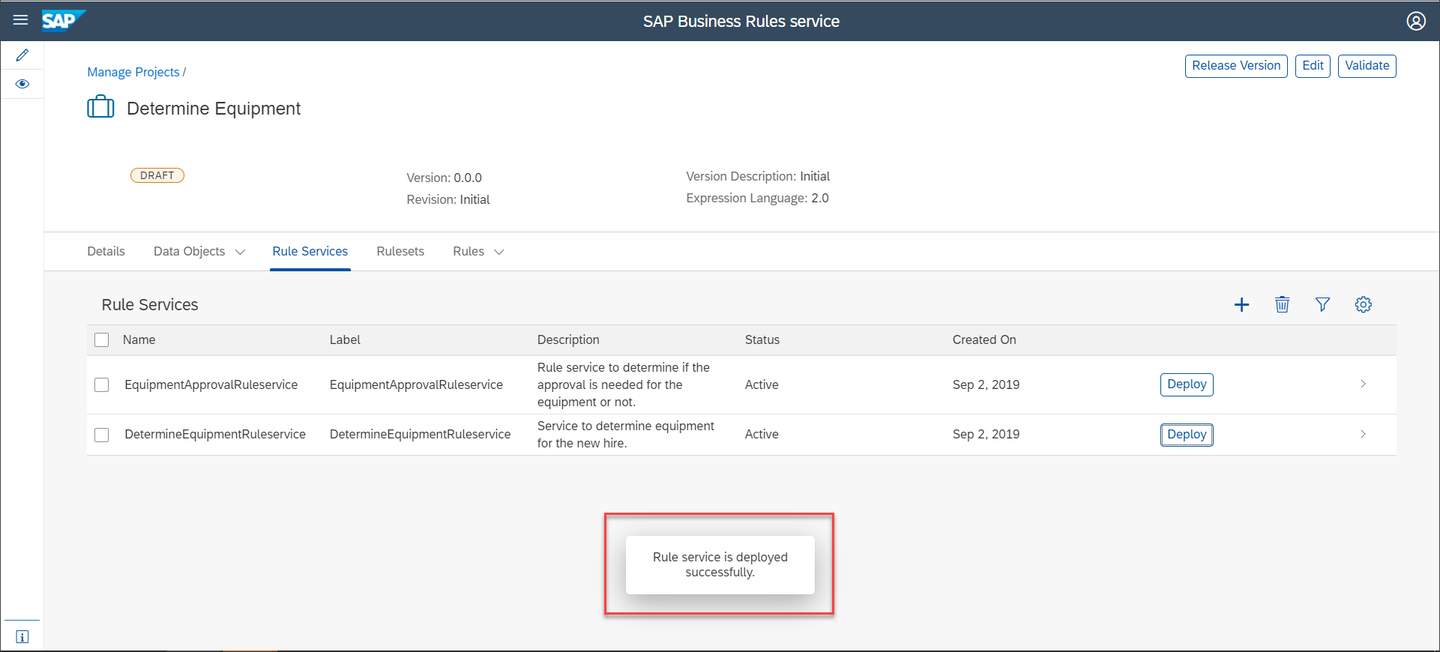Click the SAP Business Rules service header title
Image resolution: width=1440 pixels, height=652 pixels.
741,21
